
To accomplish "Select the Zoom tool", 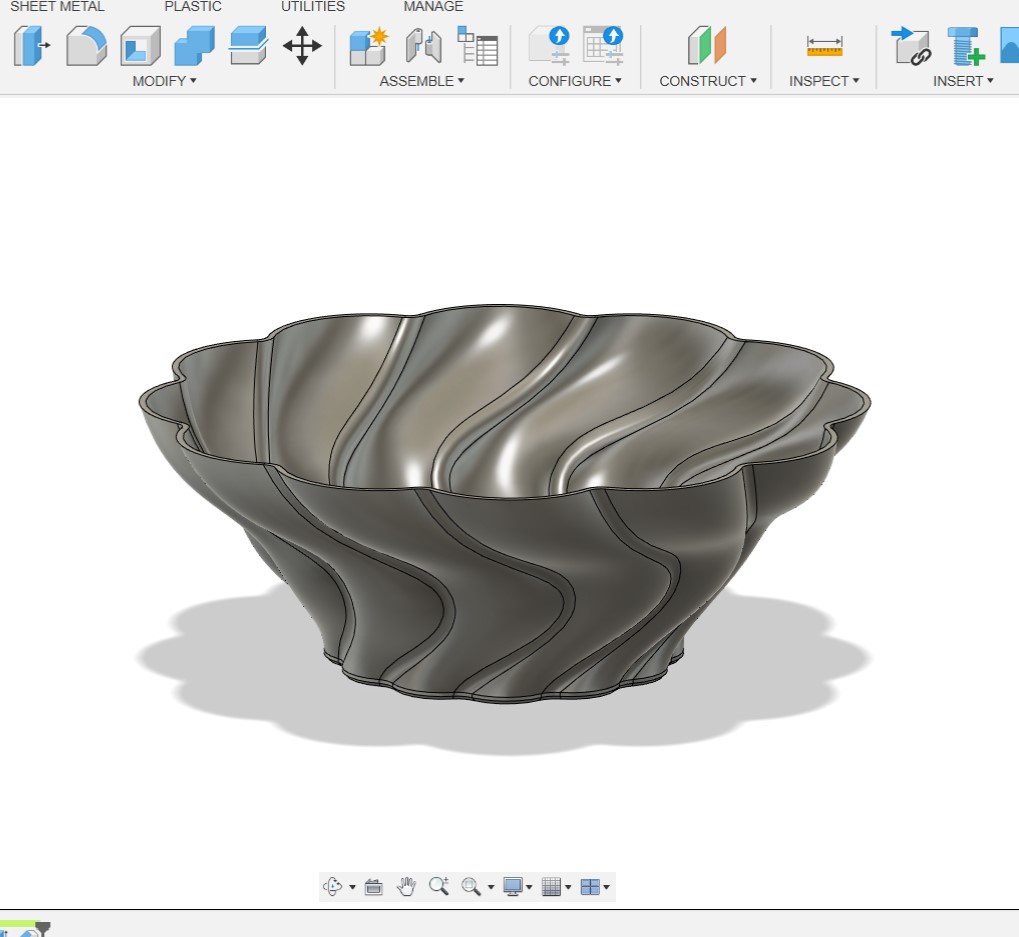I will 439,886.
